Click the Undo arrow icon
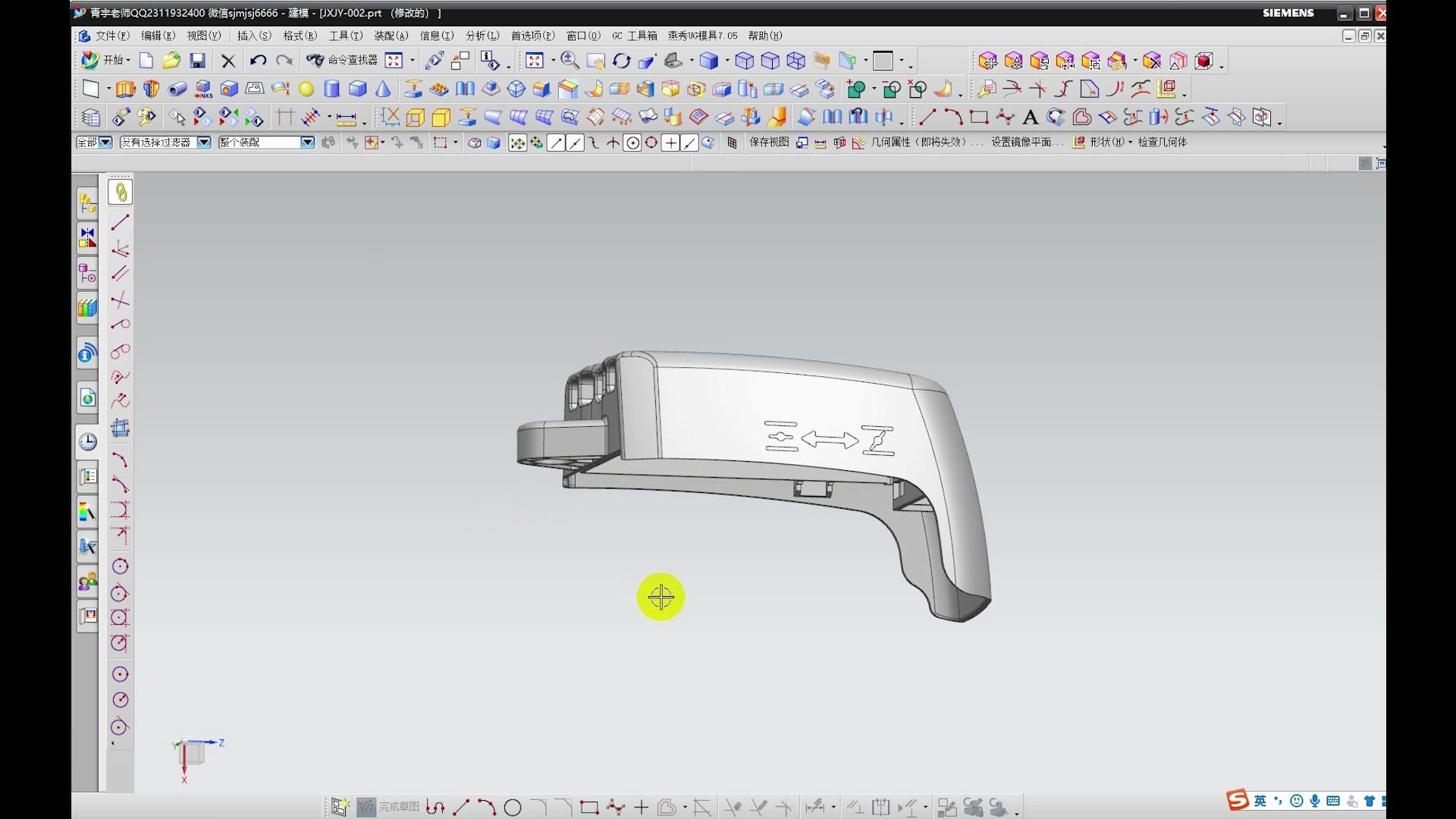The width and height of the screenshot is (1456, 819). [x=258, y=61]
